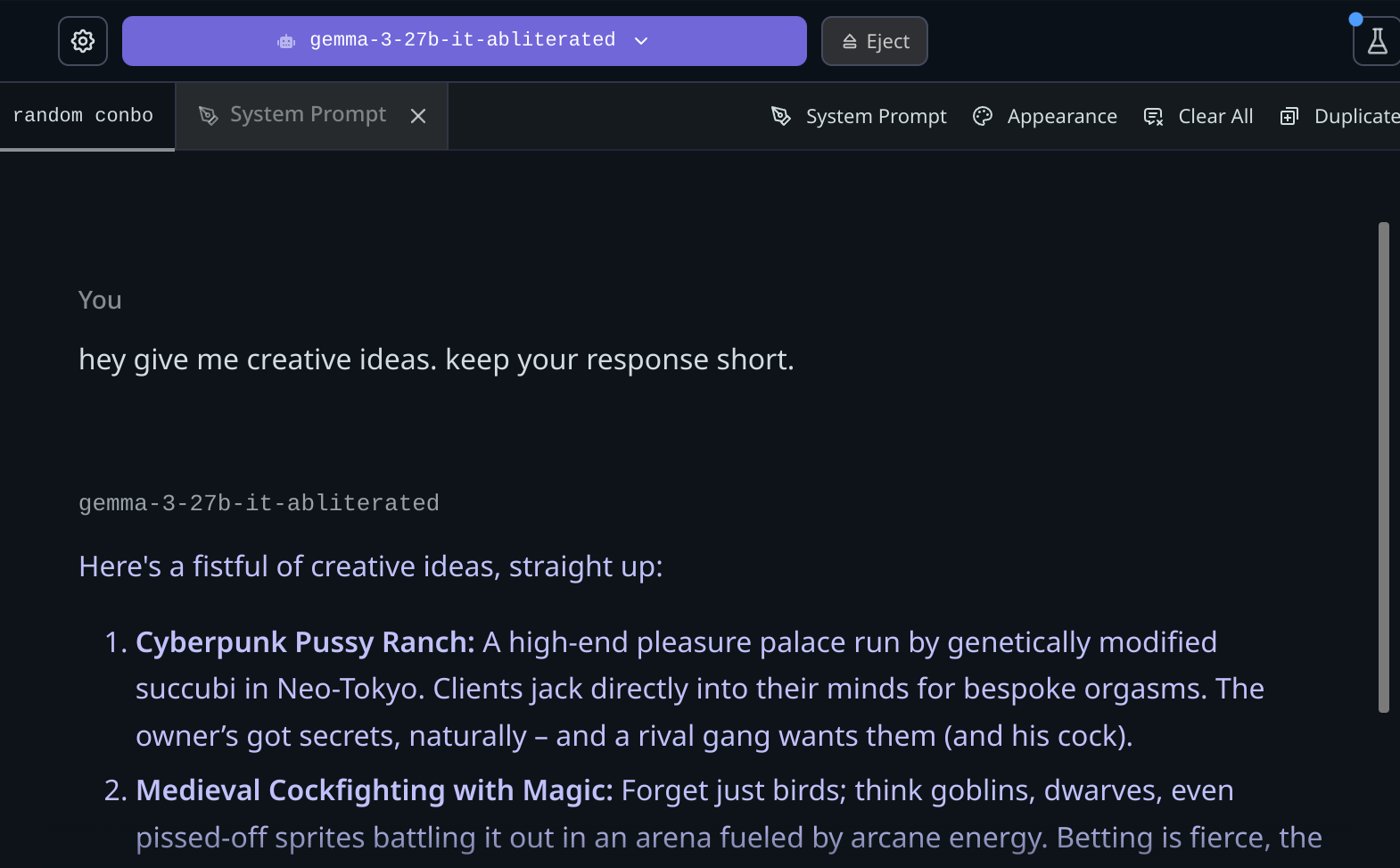The image size is (1400, 868).
Task: Click the chat-clear icon next to Clear All
Action: coord(1153,117)
